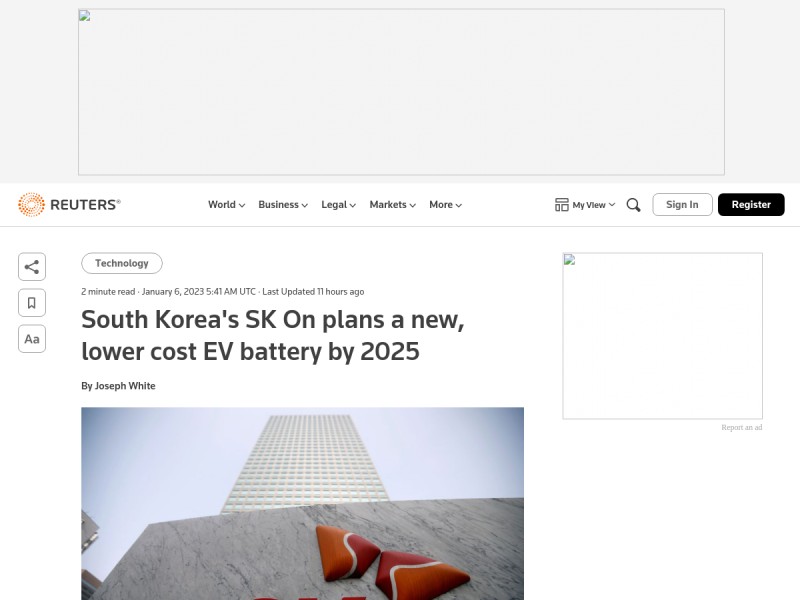Open the search magnifier icon

click(x=633, y=205)
